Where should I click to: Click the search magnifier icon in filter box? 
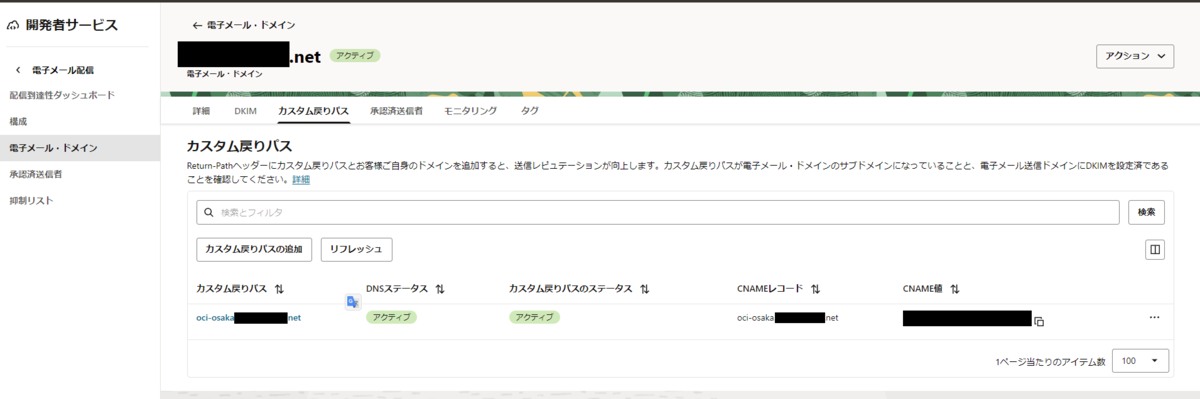209,212
